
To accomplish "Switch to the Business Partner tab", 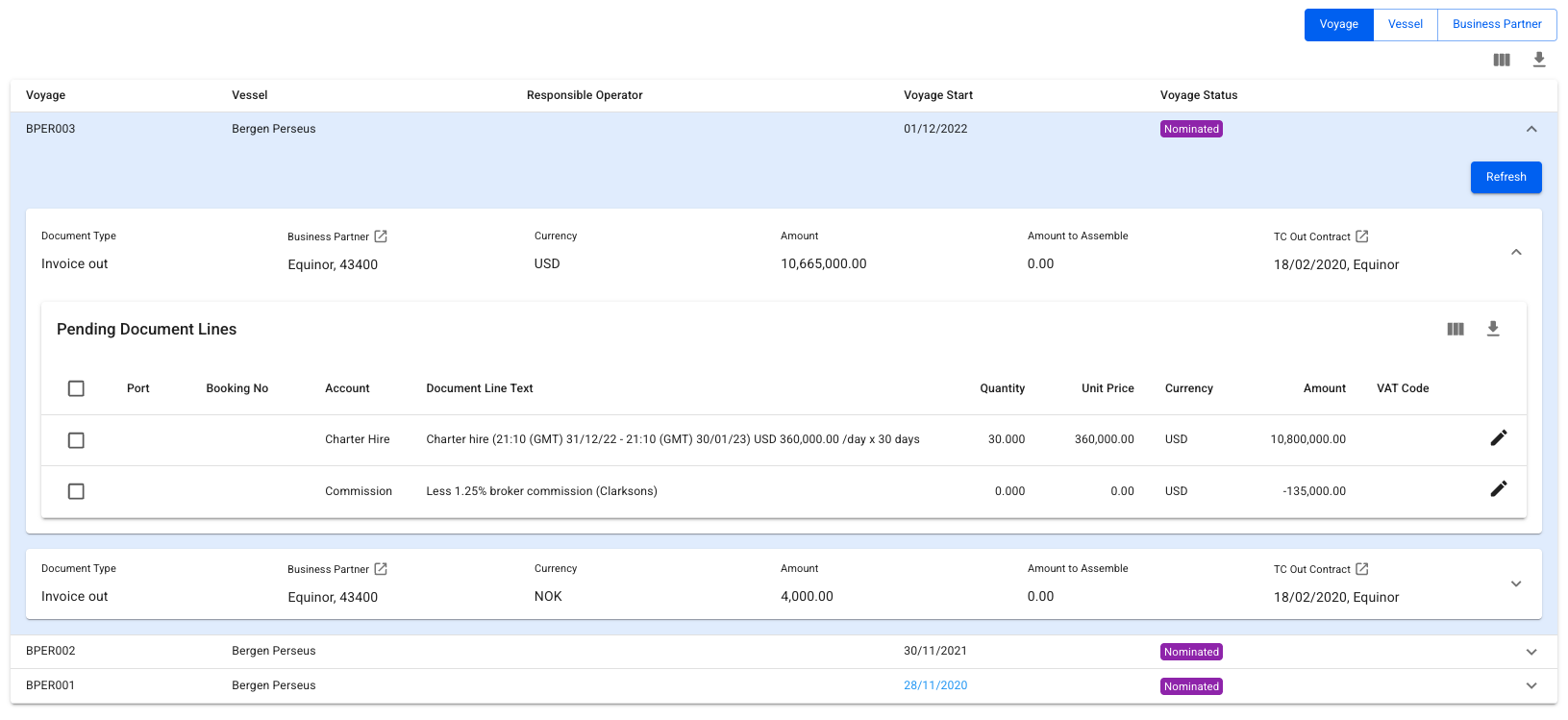I will pos(1496,25).
